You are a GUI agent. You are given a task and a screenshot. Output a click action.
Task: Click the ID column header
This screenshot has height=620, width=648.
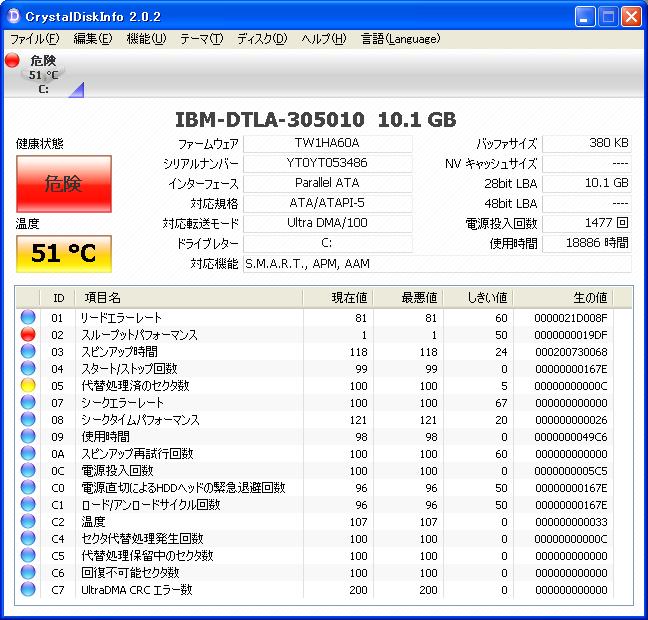tap(58, 298)
